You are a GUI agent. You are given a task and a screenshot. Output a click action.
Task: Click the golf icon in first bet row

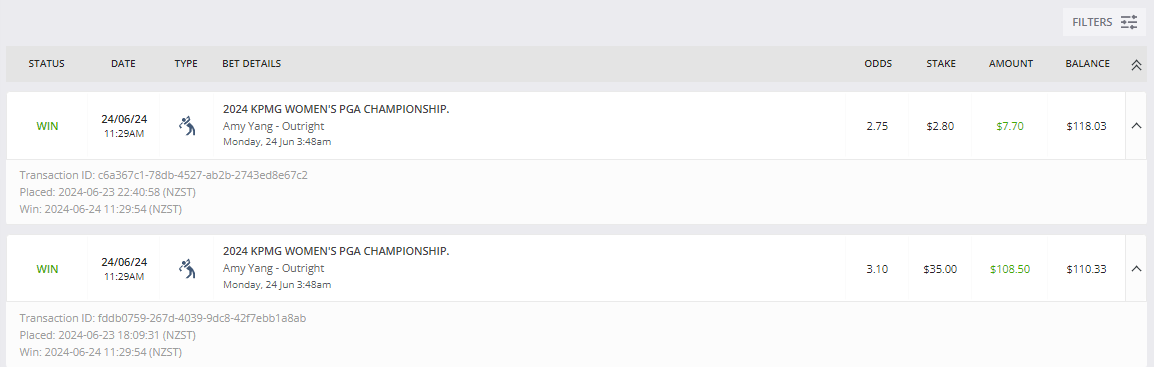[x=187, y=126]
